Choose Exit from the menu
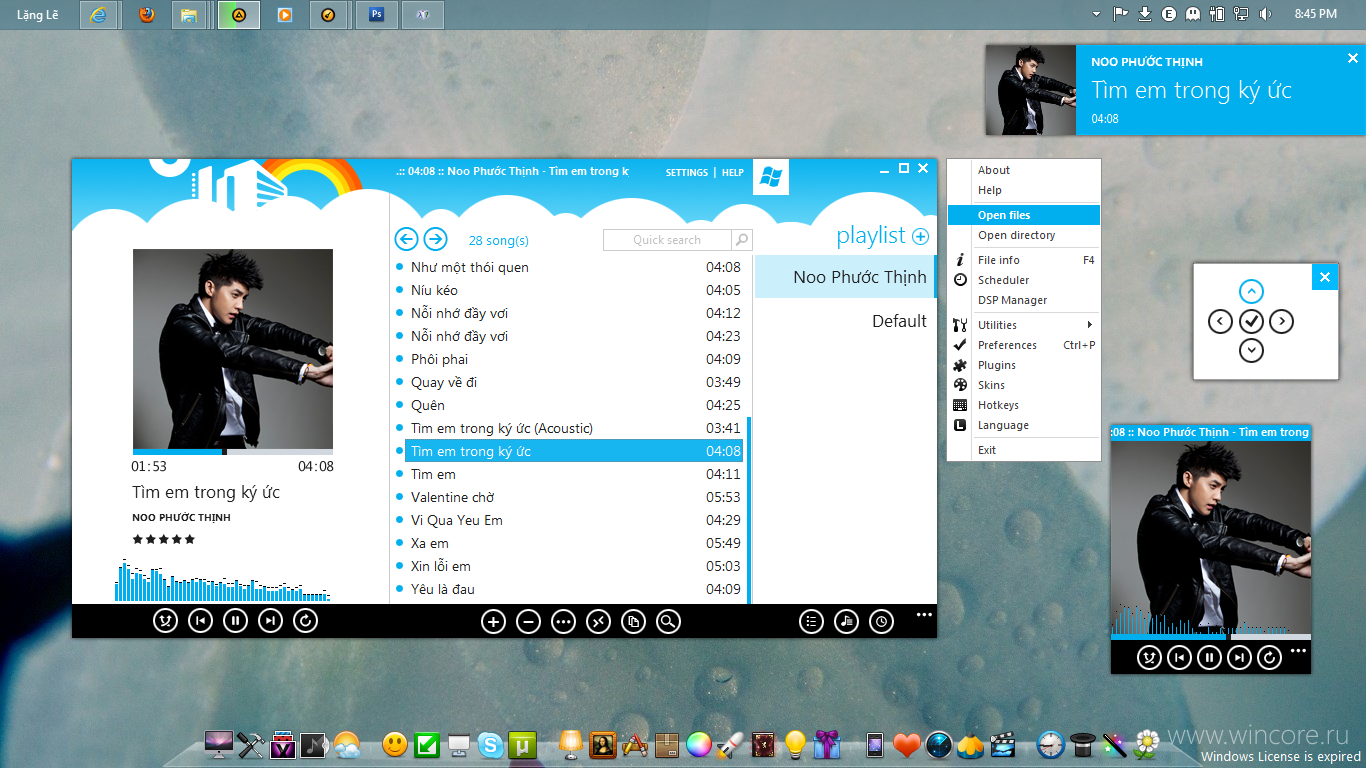The image size is (1366, 768). [1024, 450]
